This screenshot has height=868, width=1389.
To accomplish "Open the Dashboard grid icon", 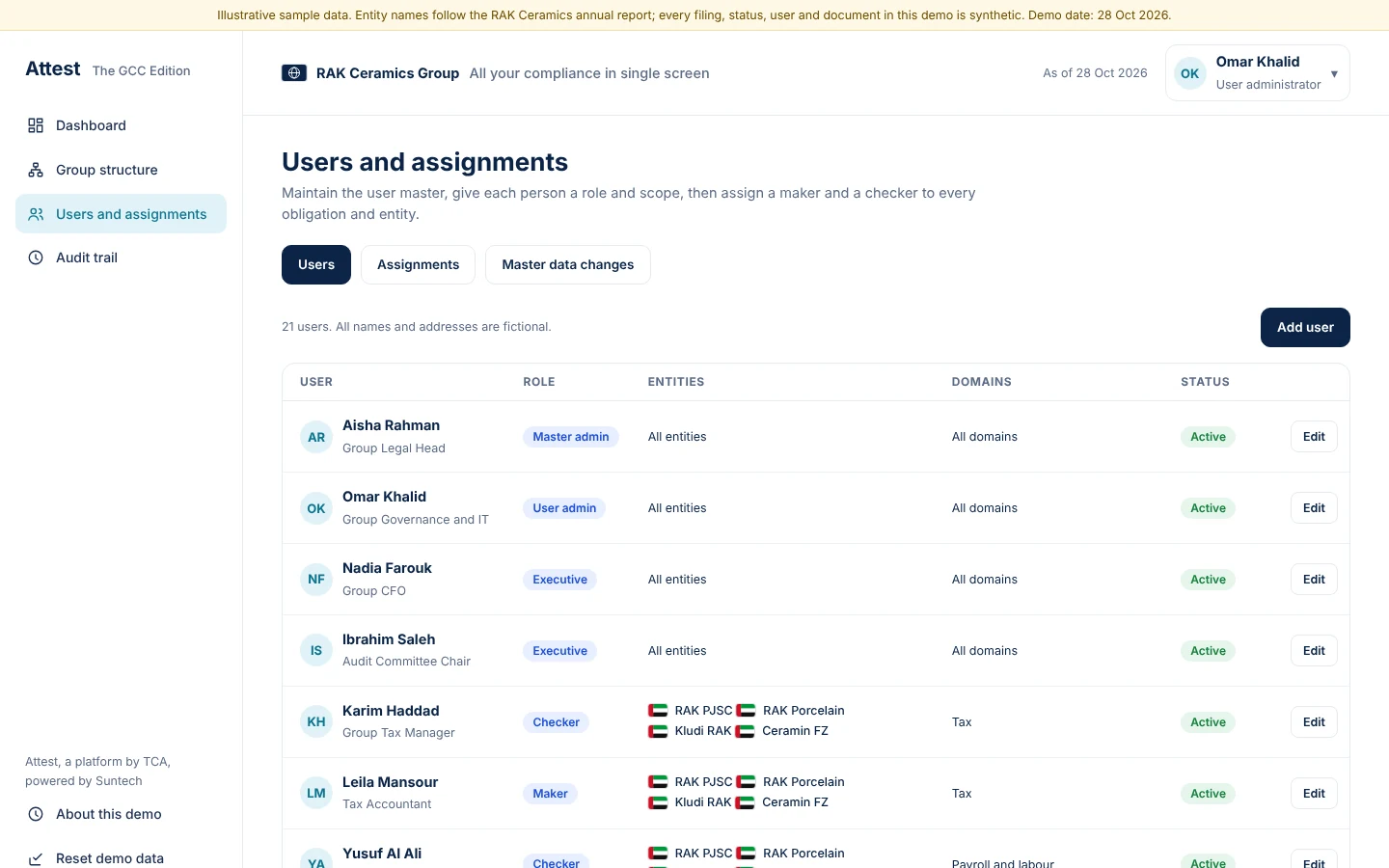I will pyautogui.click(x=36, y=125).
